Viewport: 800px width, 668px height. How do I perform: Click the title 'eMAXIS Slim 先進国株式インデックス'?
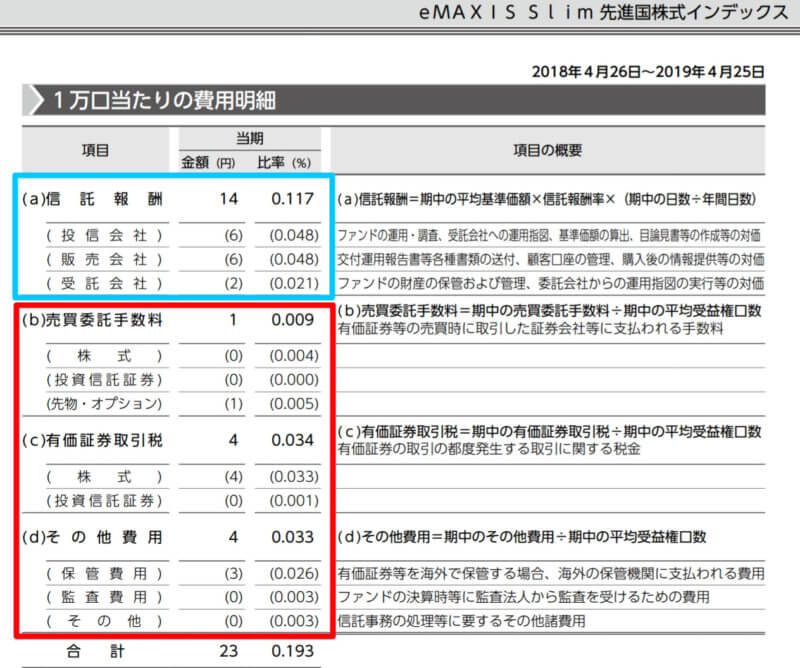(603, 12)
